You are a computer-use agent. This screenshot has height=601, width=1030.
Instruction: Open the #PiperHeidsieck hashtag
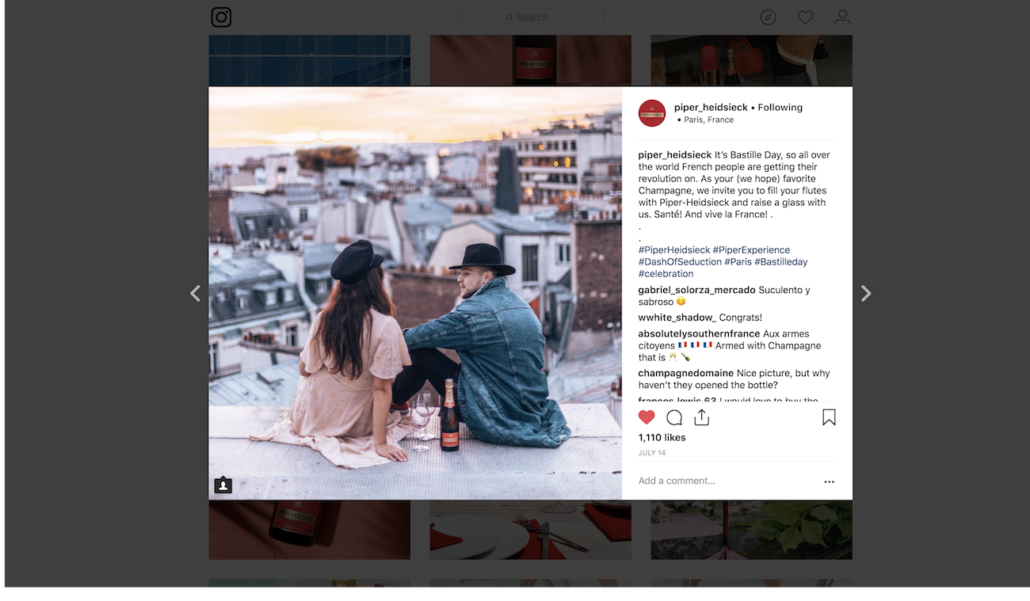tap(674, 250)
